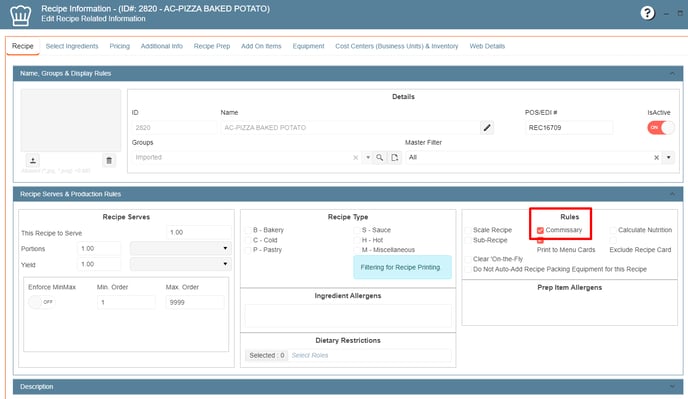Check the B - Bakery checkbox
Image resolution: width=688 pixels, height=399 pixels.
click(248, 230)
